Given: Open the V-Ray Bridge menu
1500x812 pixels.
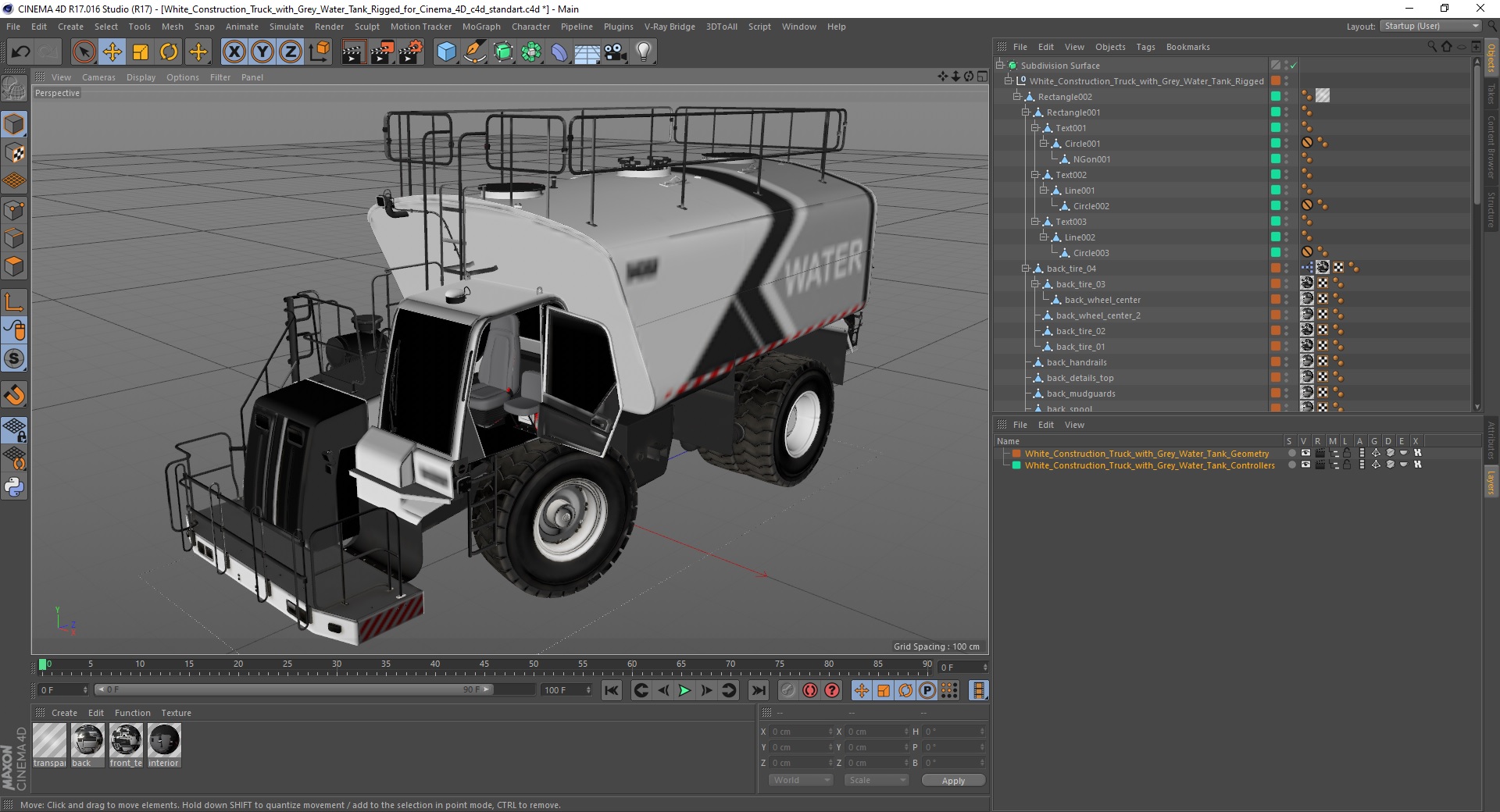Looking at the screenshot, I should 670,27.
